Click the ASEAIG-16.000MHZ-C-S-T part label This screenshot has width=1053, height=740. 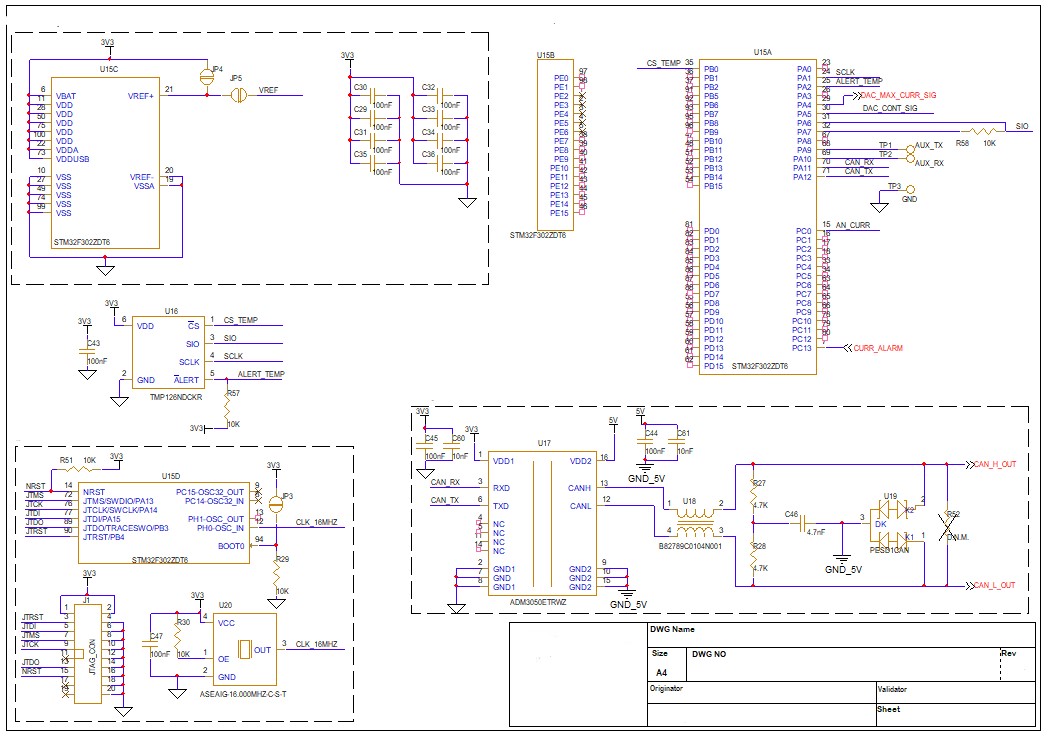pos(243,694)
